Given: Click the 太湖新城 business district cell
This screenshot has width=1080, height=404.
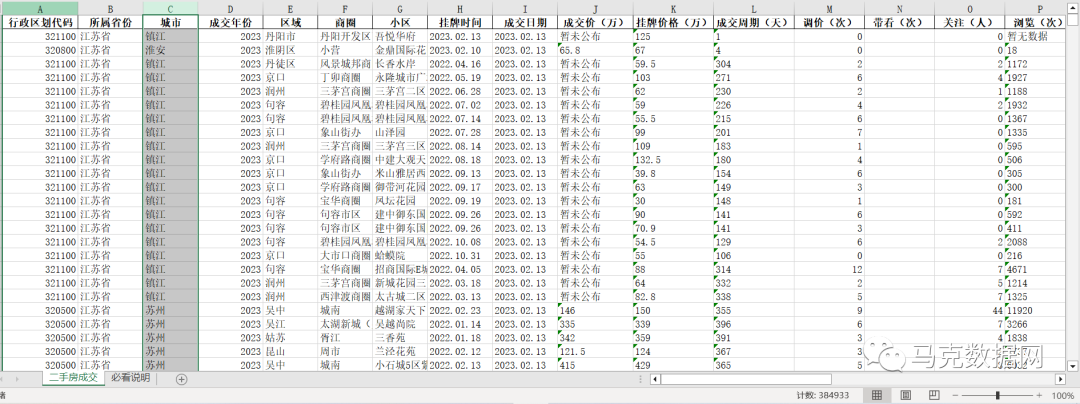Looking at the screenshot, I should pos(344,324).
